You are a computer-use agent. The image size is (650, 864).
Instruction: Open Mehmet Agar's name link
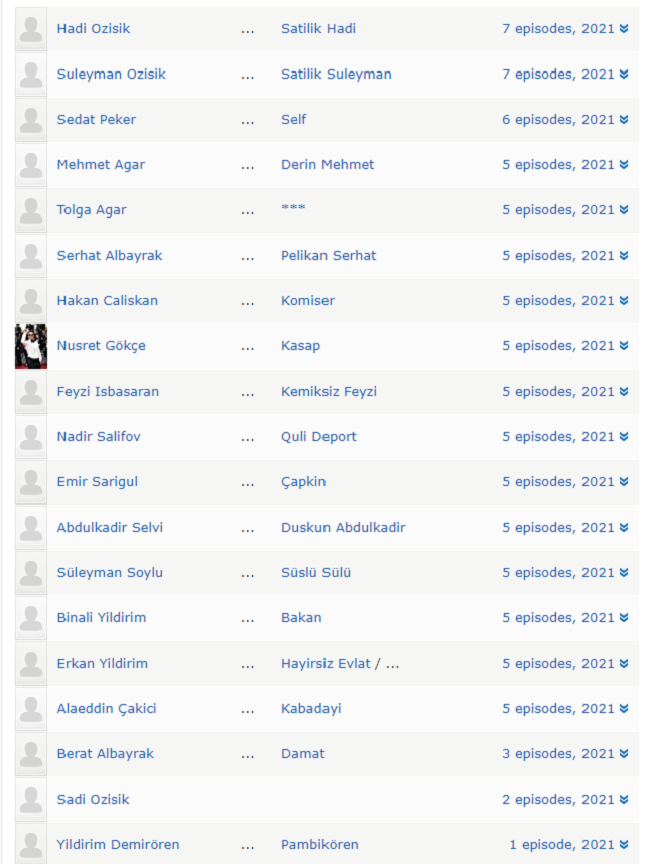[101, 165]
